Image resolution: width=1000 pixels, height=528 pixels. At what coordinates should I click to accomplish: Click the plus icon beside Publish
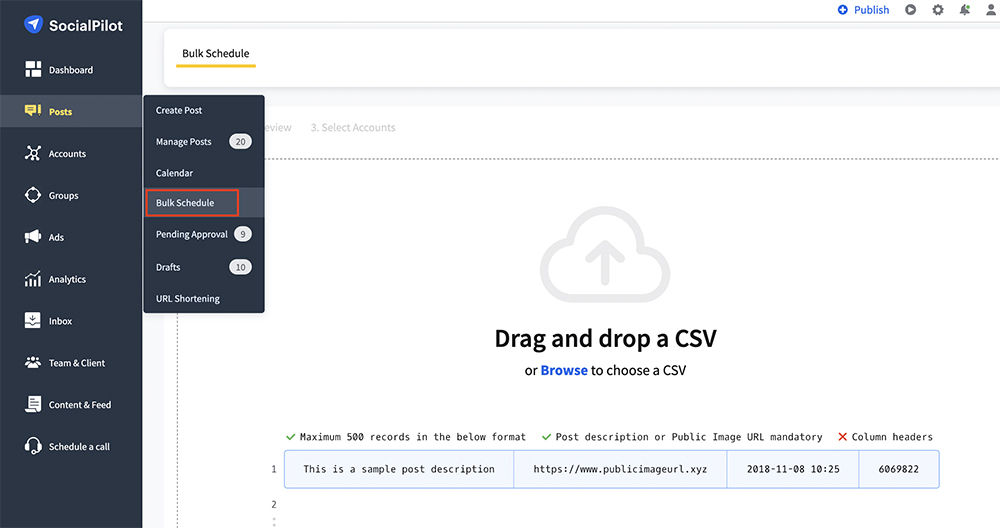(x=842, y=10)
